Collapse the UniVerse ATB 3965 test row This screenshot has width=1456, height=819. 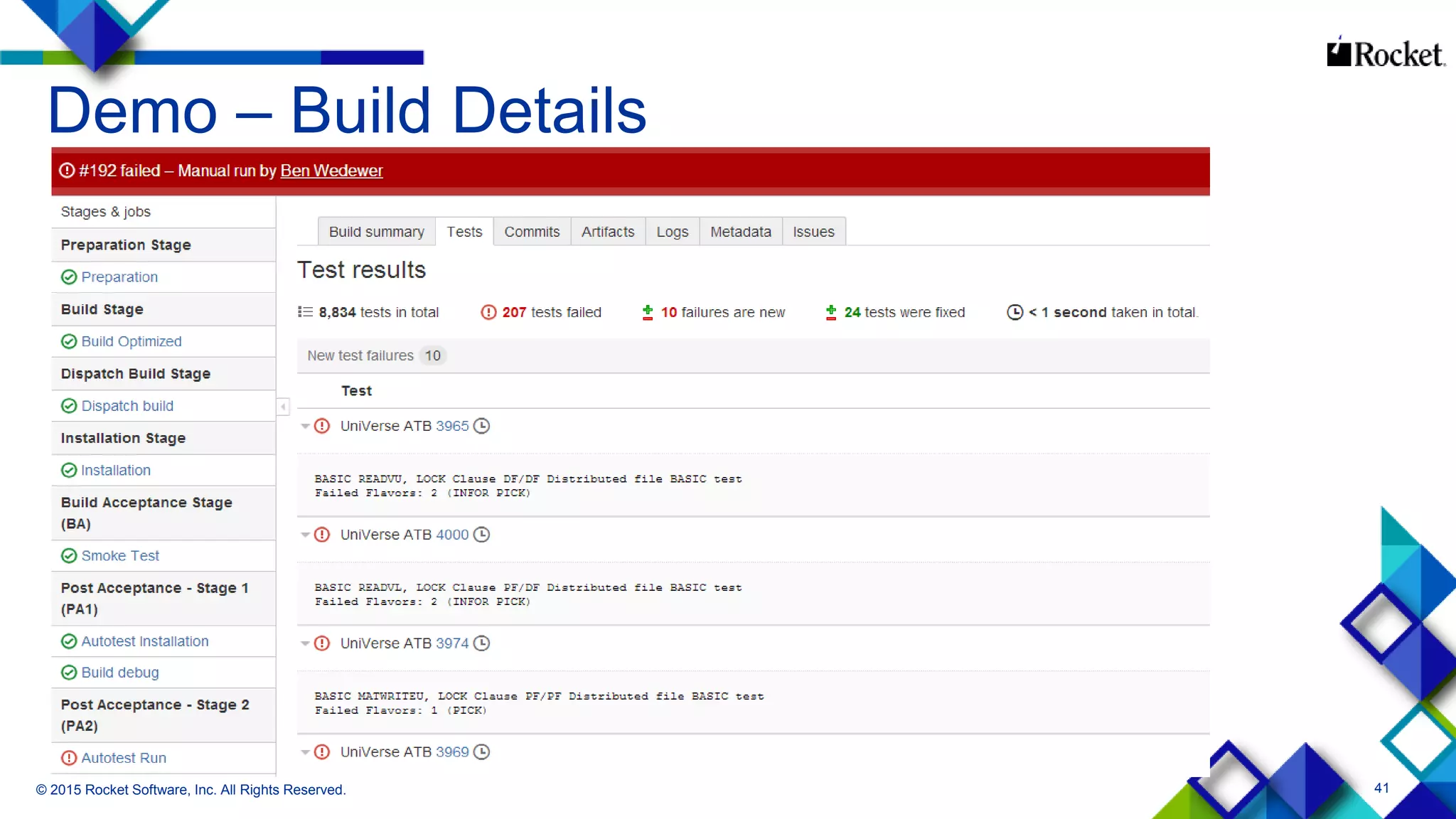pyautogui.click(x=305, y=427)
